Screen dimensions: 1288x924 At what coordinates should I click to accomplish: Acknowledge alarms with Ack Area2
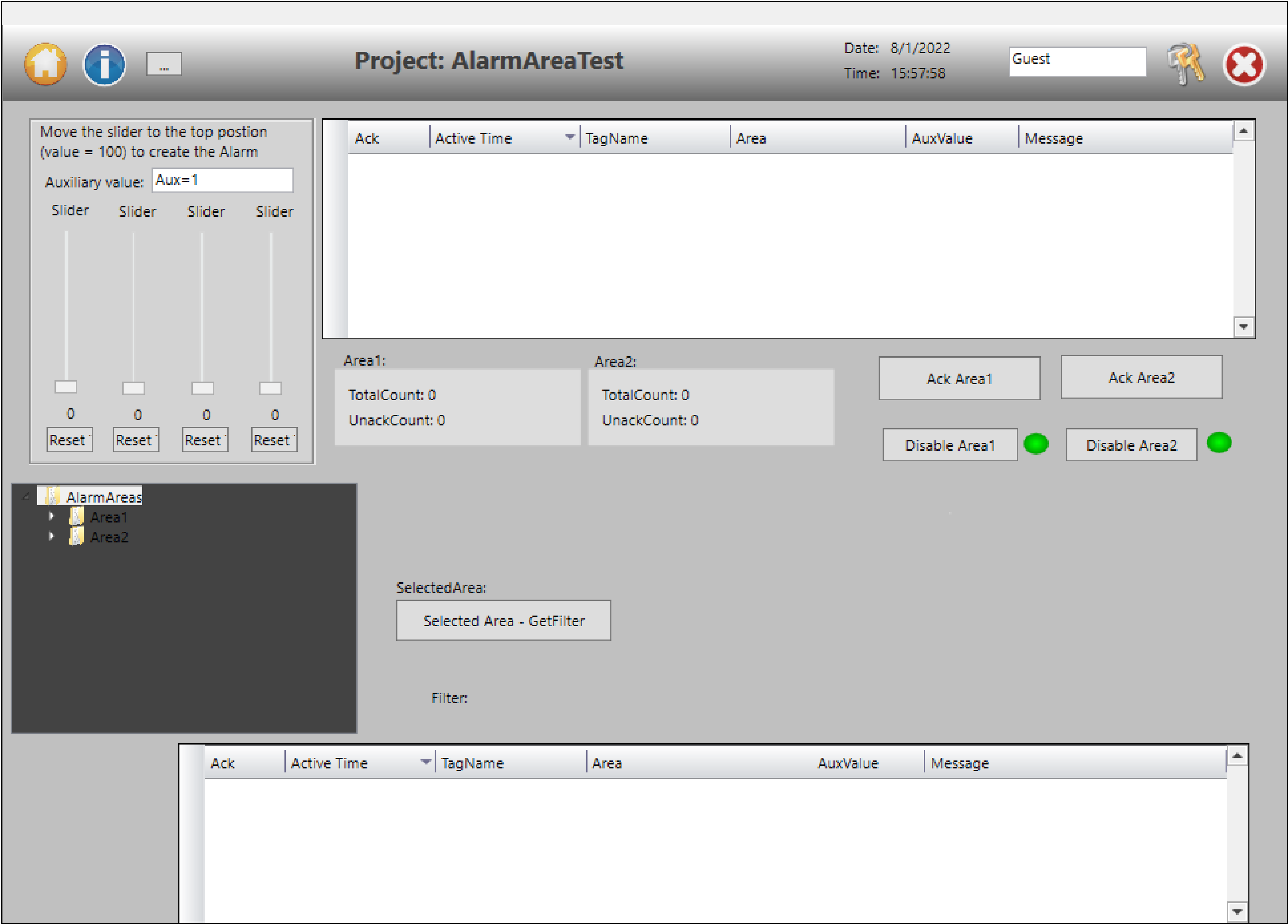1141,377
